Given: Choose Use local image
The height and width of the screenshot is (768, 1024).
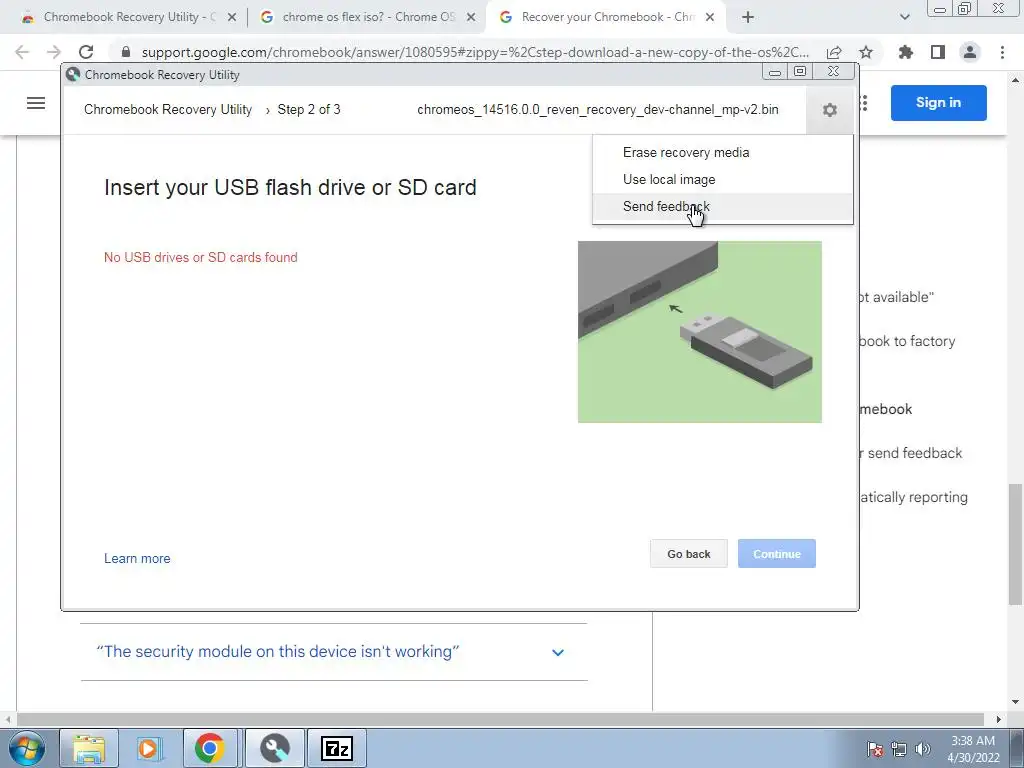Looking at the screenshot, I should click(x=669, y=180).
